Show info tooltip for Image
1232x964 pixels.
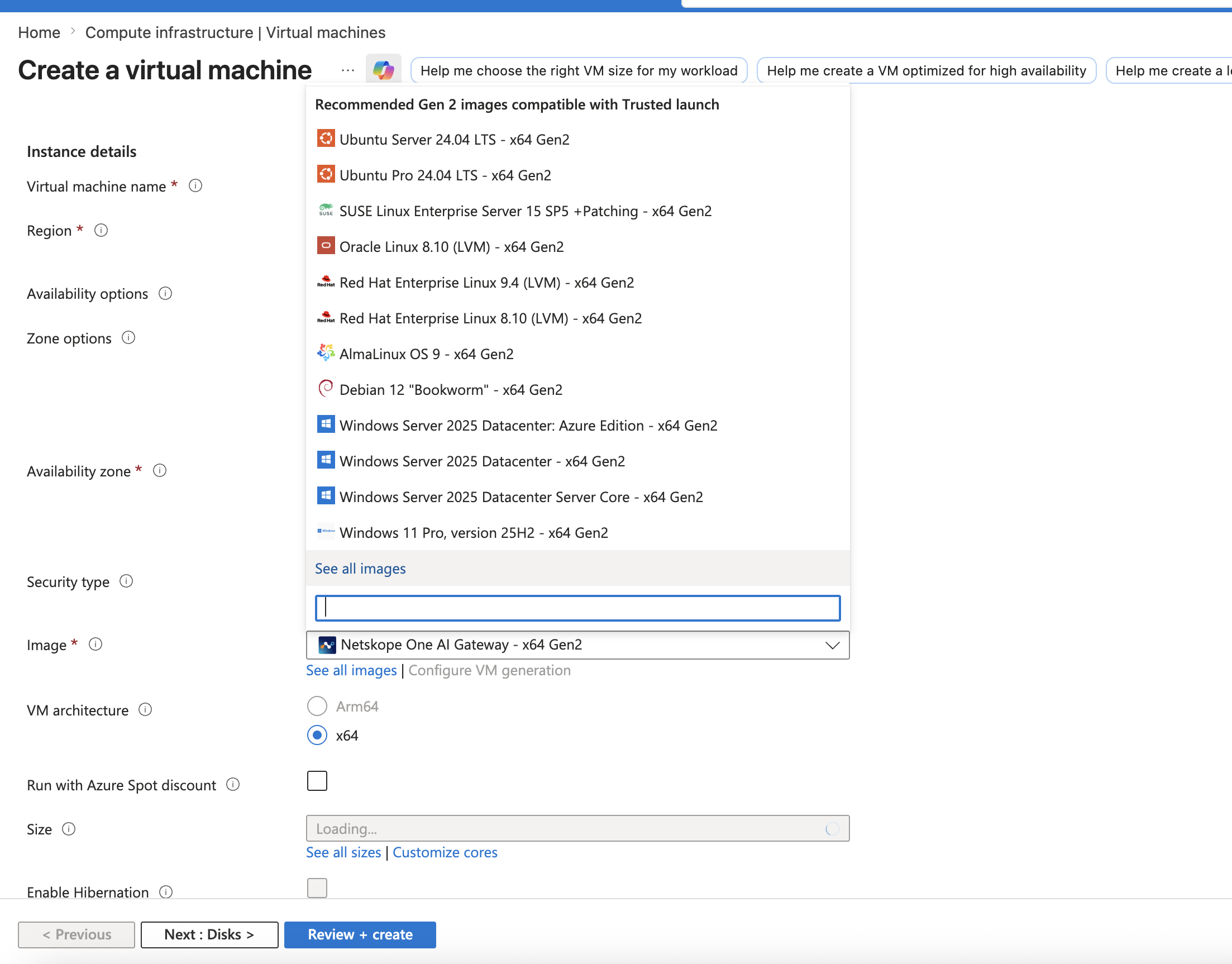point(95,644)
